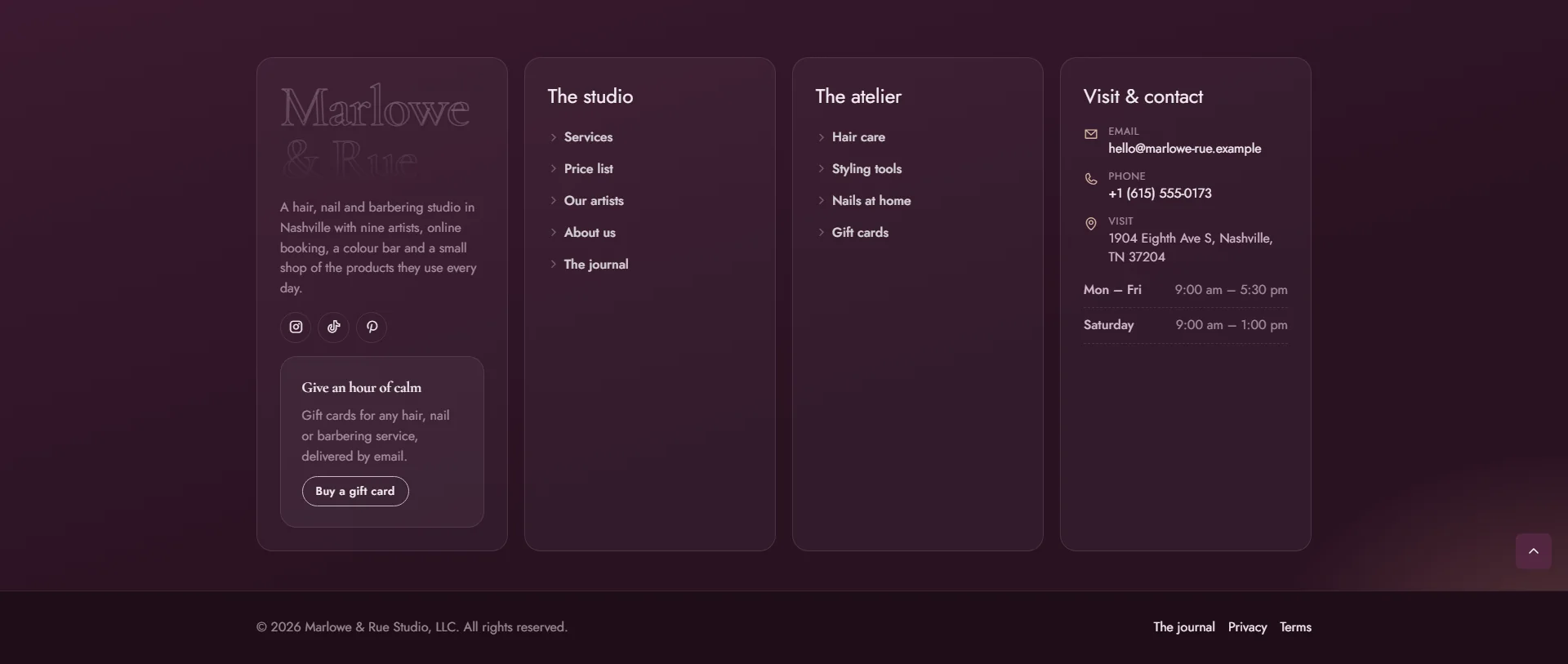Click the chevron before Gift cards

821,233
